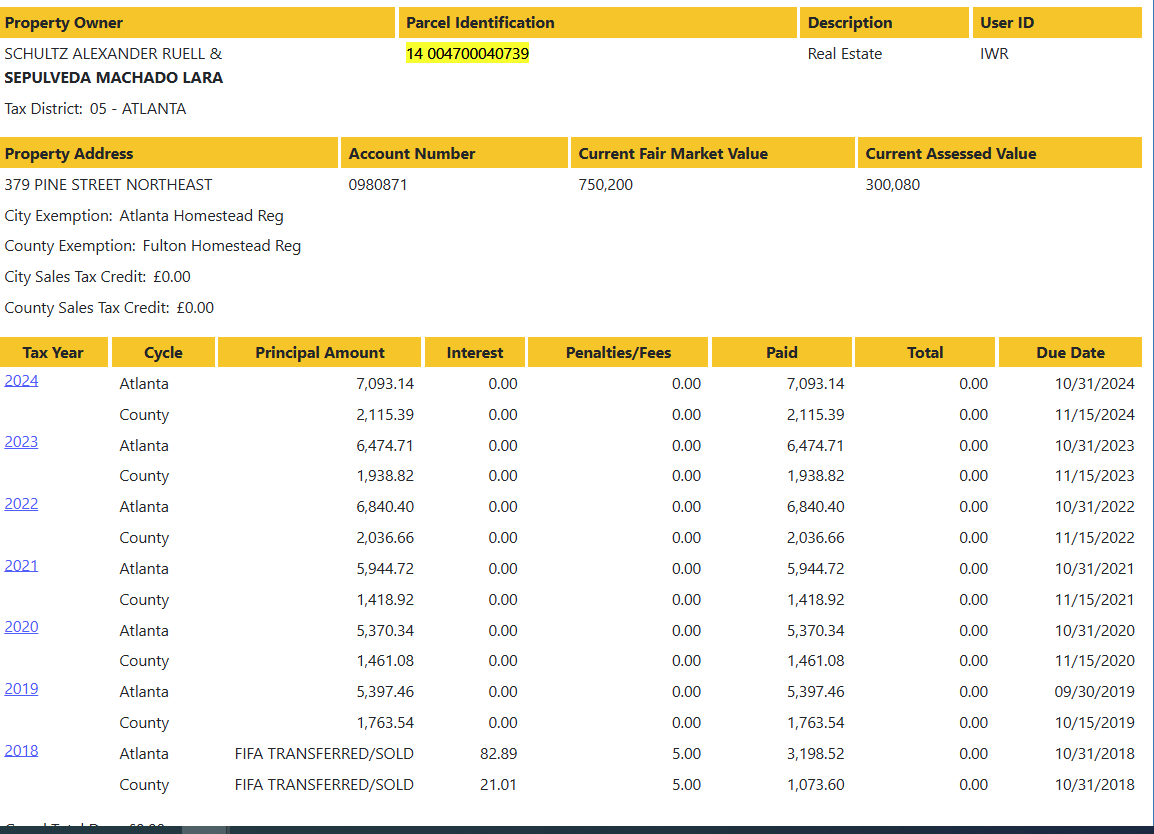Click the assessed value 300,080
This screenshot has height=834, width=1154.
[892, 185]
